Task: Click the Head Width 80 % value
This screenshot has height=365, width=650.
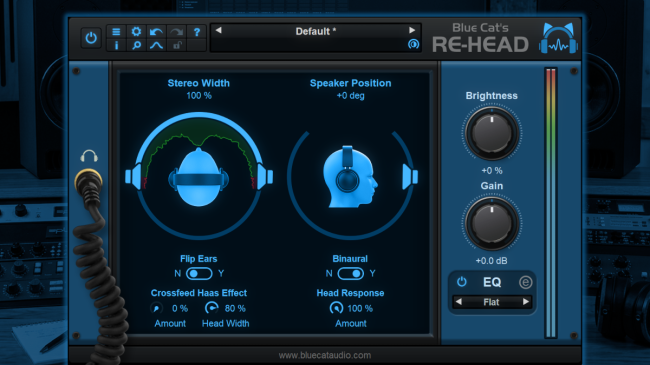Action: pos(235,308)
